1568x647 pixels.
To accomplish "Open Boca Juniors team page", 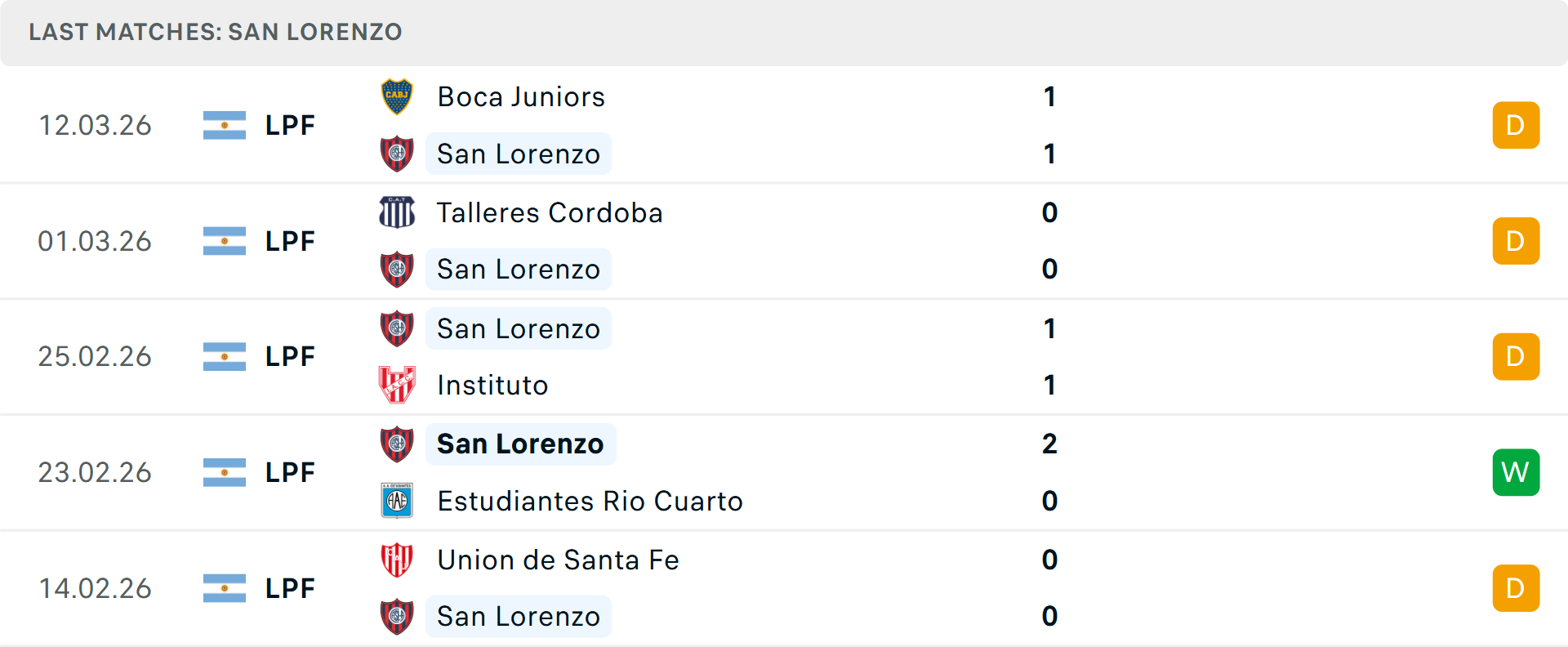I will coord(521,97).
